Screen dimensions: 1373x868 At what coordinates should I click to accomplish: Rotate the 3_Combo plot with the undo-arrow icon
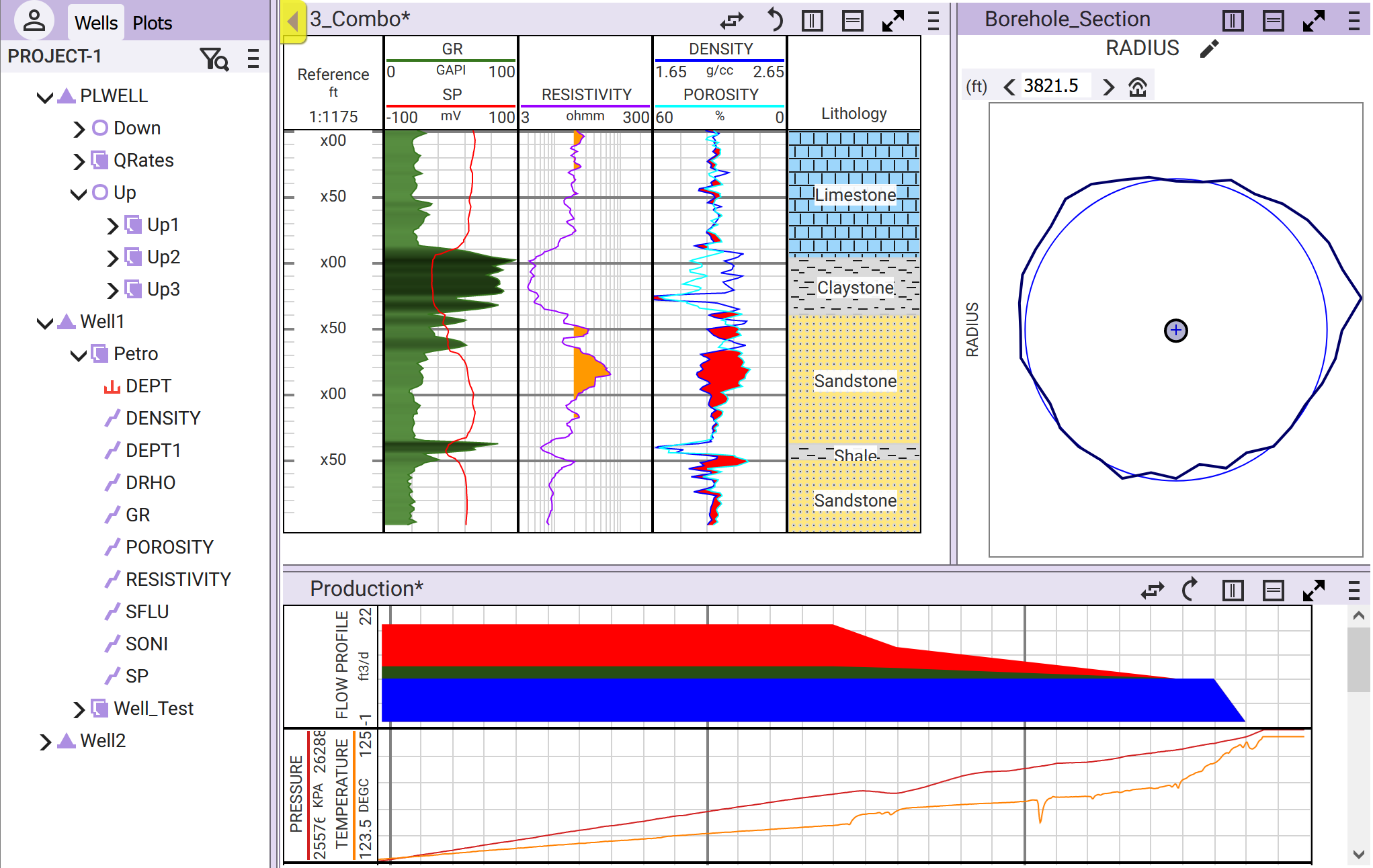[775, 20]
